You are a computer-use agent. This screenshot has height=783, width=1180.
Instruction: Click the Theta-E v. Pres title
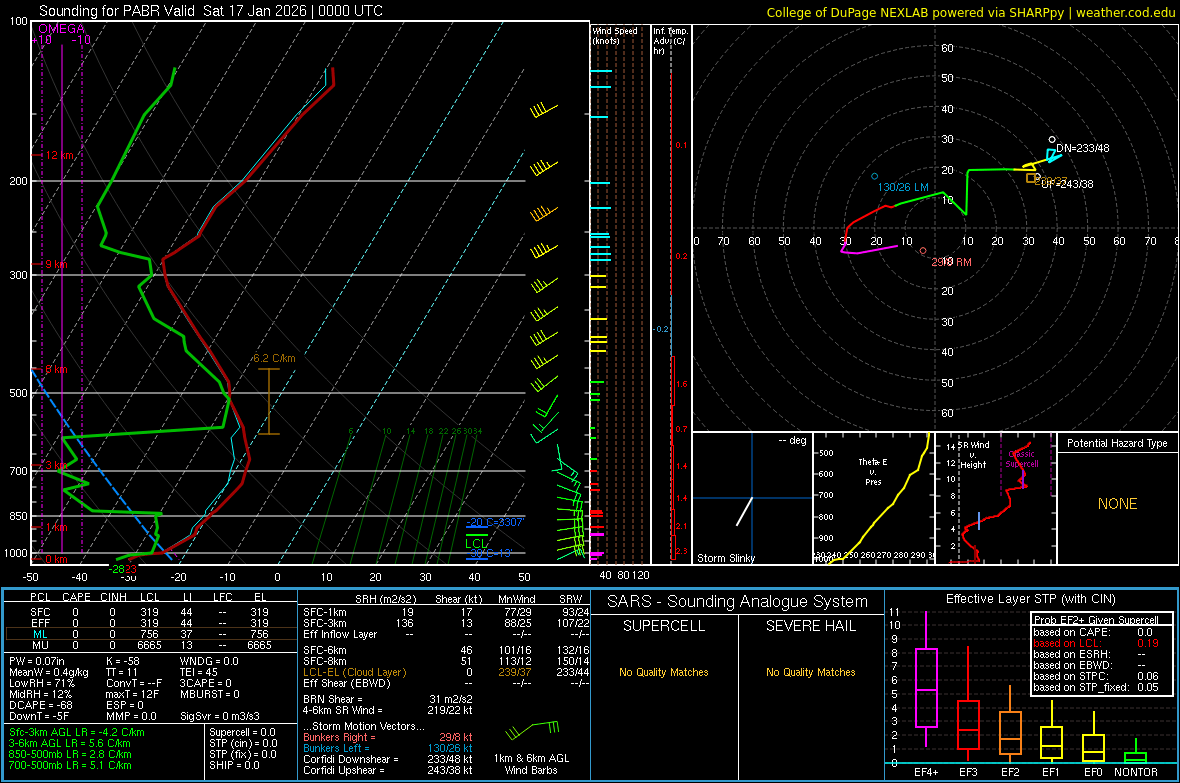tap(873, 471)
